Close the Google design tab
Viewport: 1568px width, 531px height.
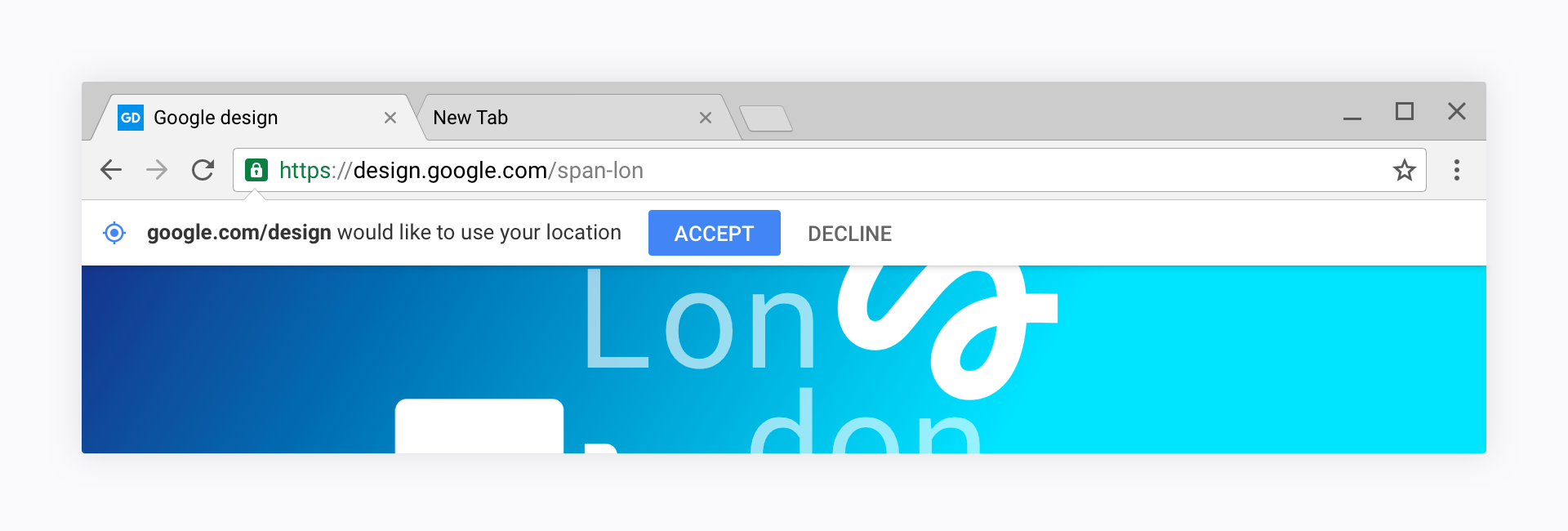(390, 118)
